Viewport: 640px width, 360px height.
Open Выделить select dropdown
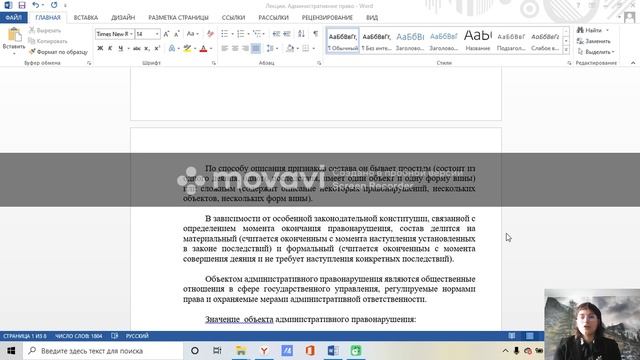coord(596,52)
